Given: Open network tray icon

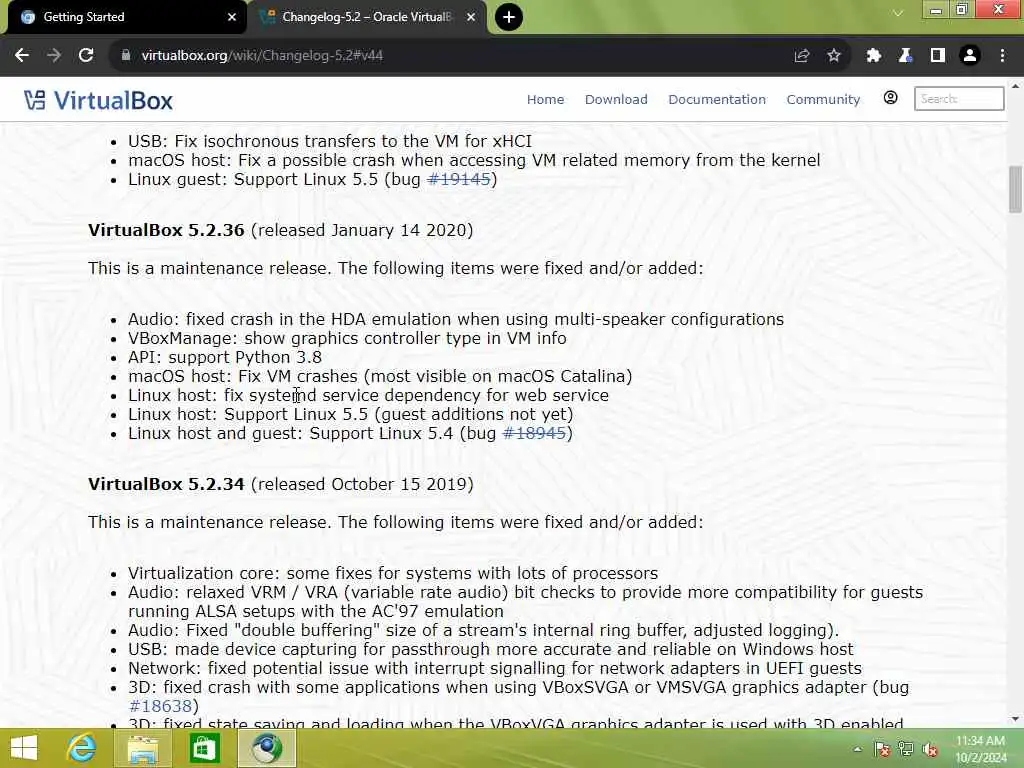Looking at the screenshot, I should [x=906, y=750].
